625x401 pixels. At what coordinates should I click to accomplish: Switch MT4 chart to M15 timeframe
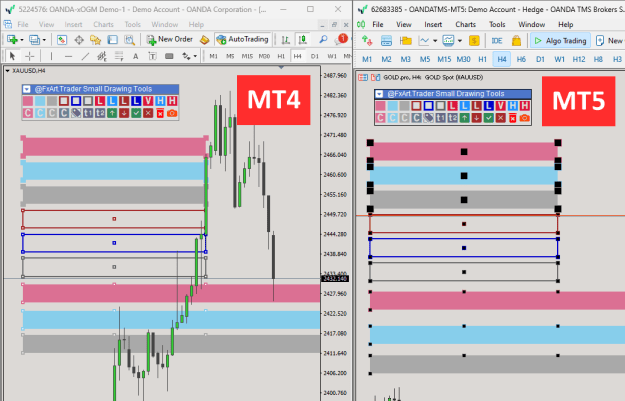click(x=247, y=56)
